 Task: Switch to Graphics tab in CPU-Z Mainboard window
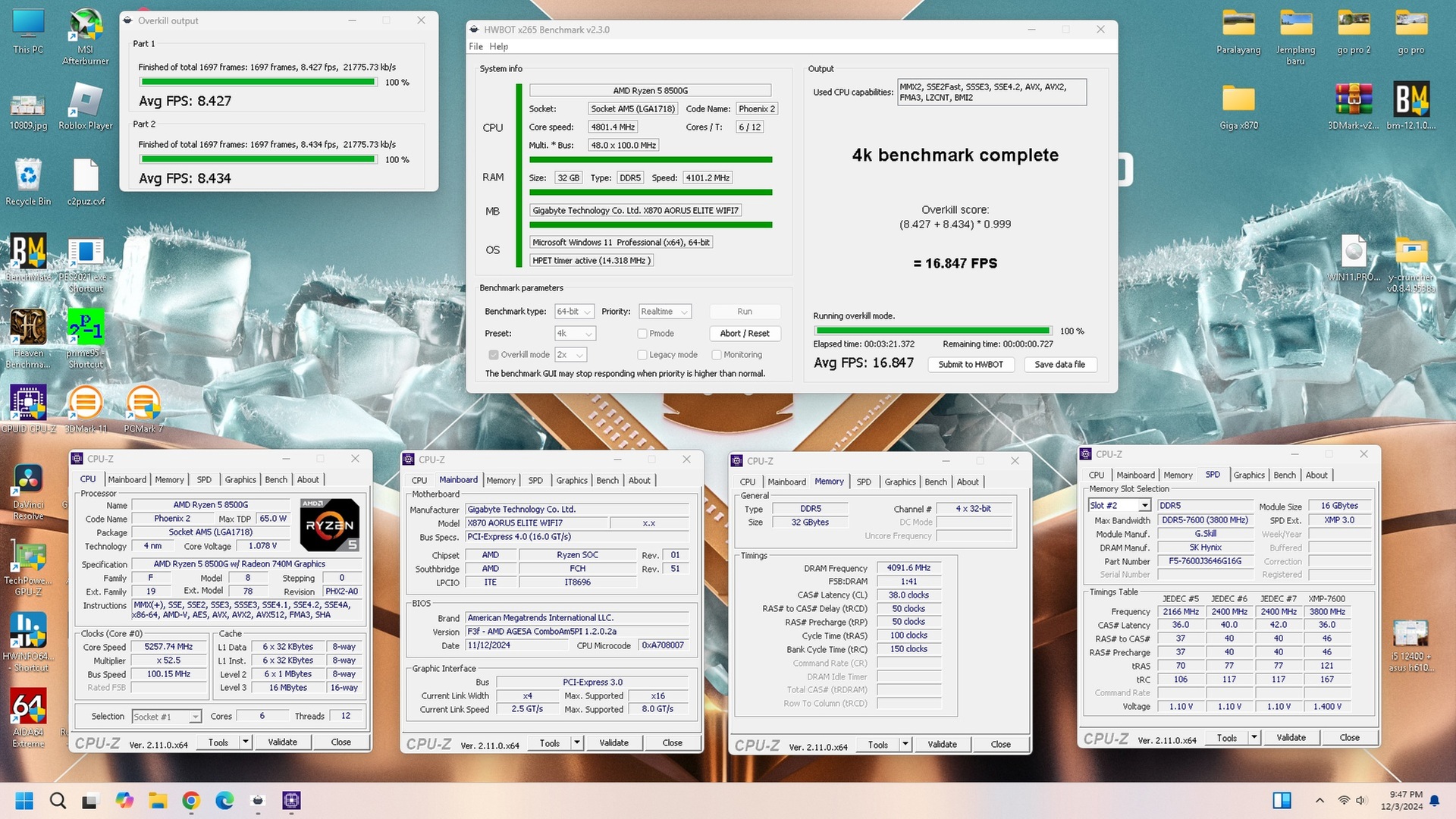[x=572, y=481]
